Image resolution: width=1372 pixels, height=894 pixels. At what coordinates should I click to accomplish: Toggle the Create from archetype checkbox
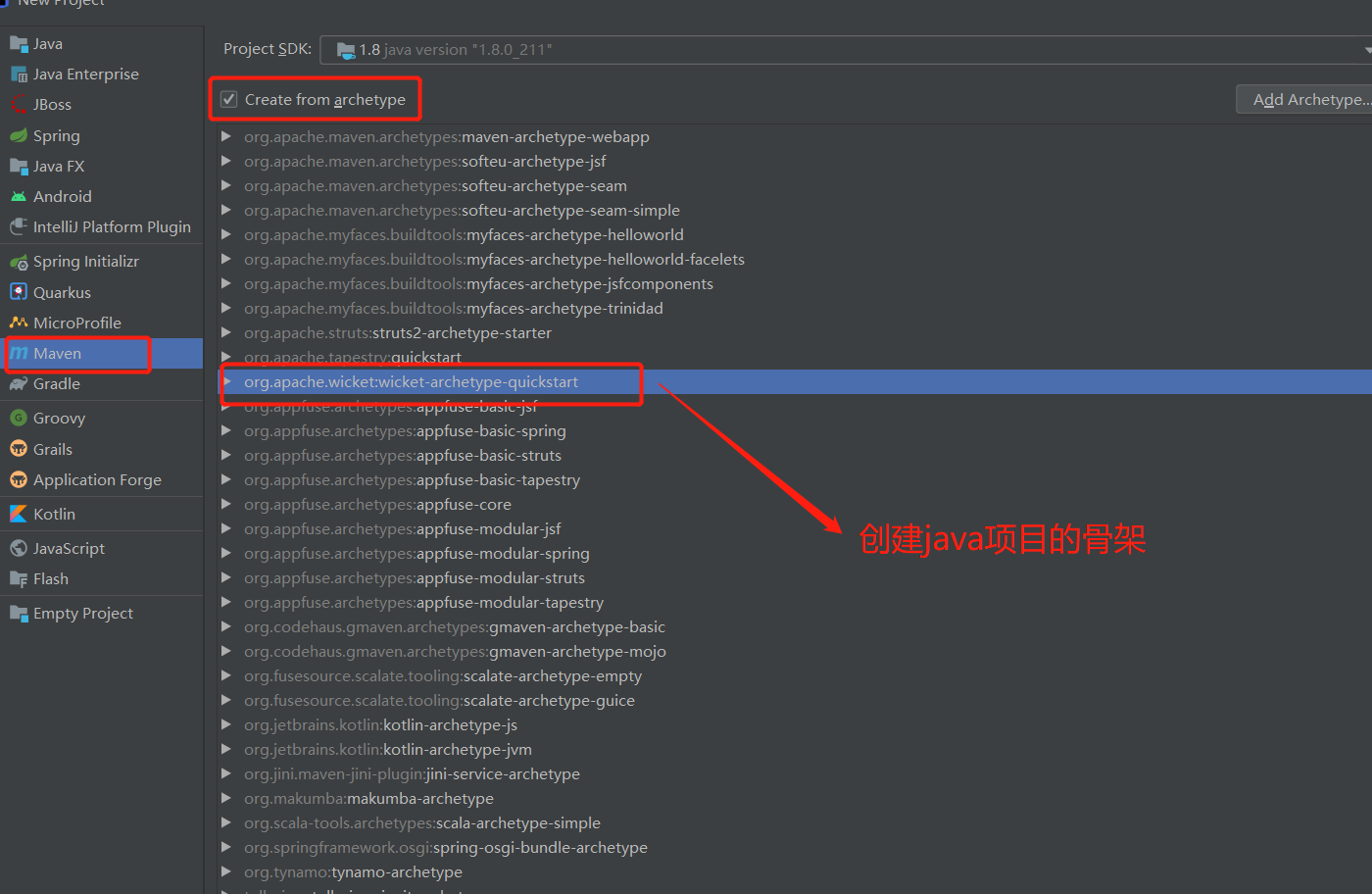(228, 99)
